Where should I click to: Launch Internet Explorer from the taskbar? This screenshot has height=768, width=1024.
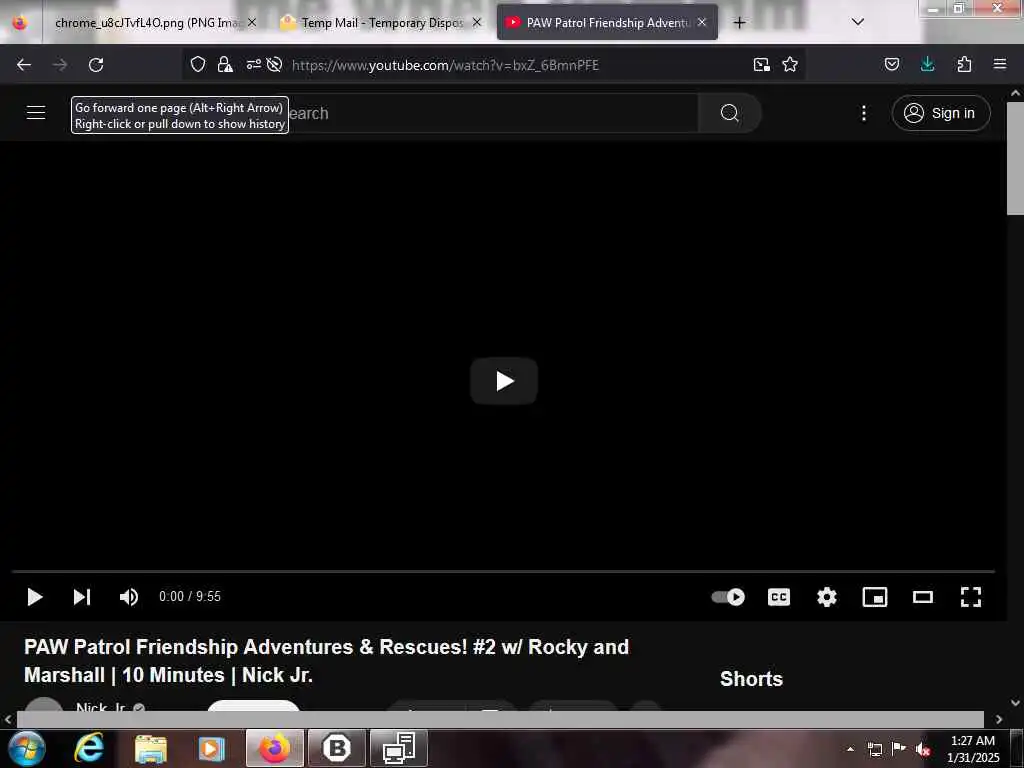click(89, 748)
